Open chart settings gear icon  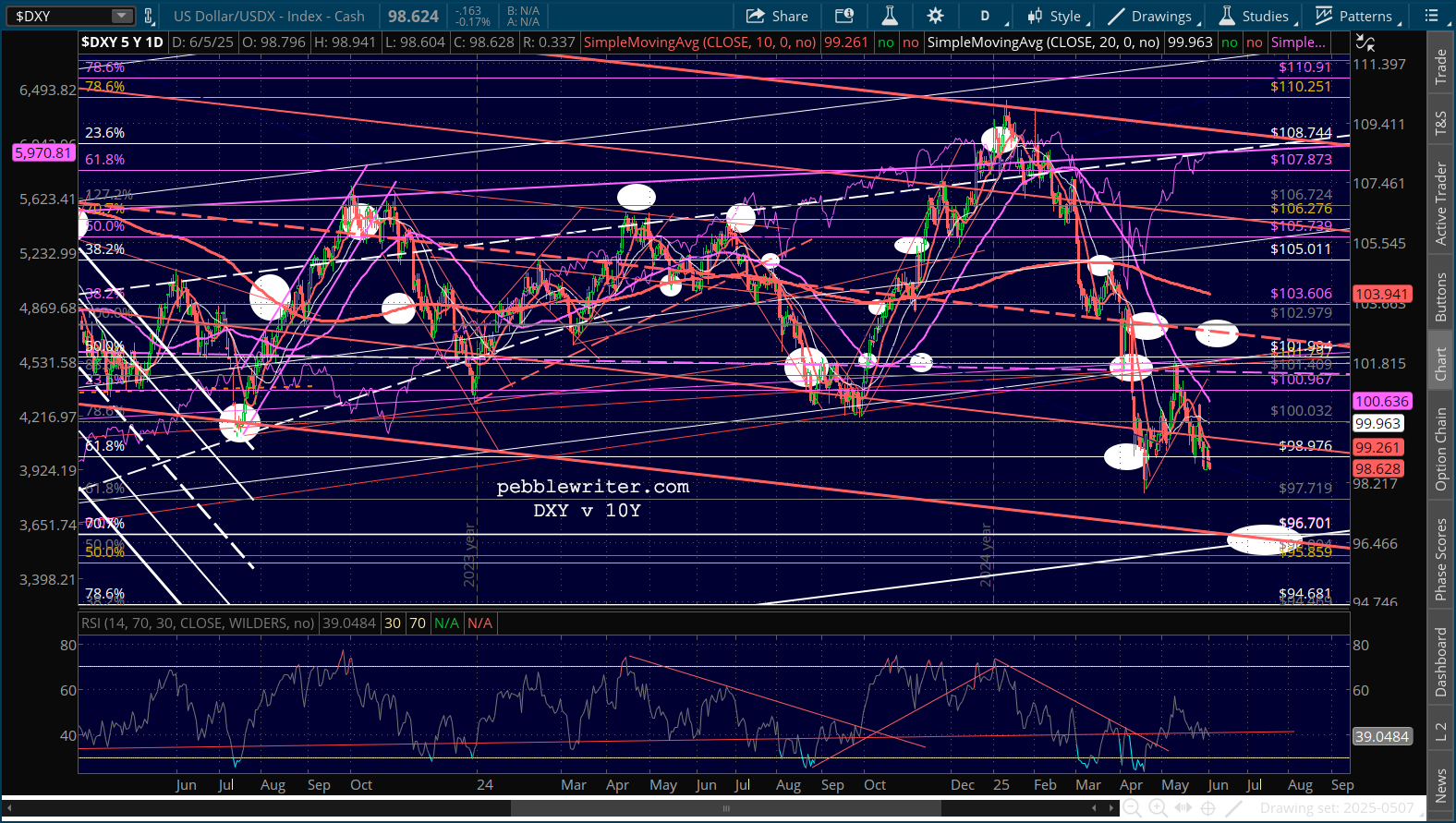coord(935,16)
